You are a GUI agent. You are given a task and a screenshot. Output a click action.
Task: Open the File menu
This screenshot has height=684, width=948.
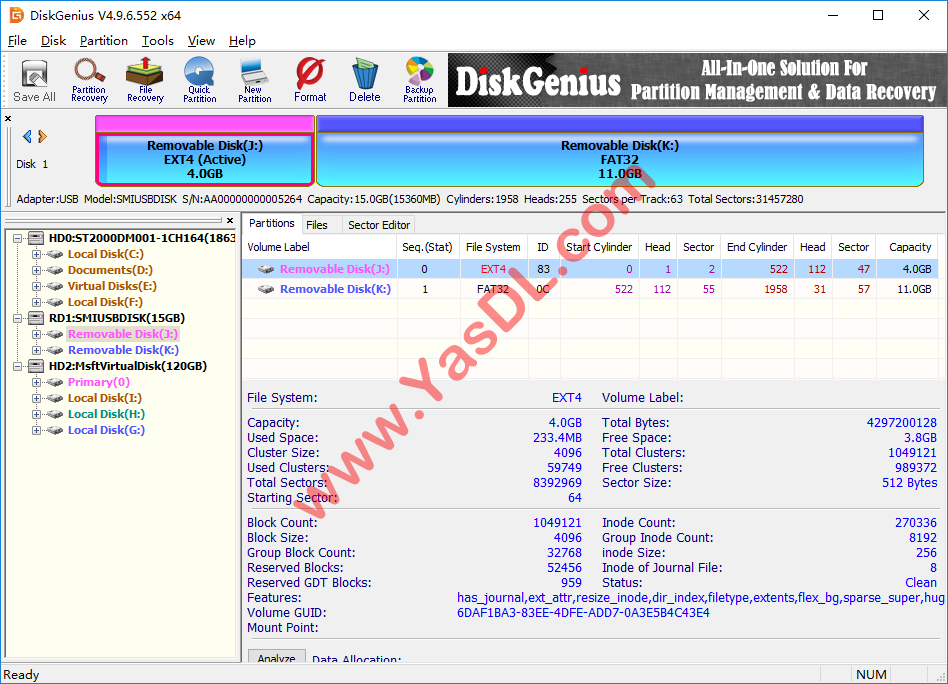[x=17, y=41]
